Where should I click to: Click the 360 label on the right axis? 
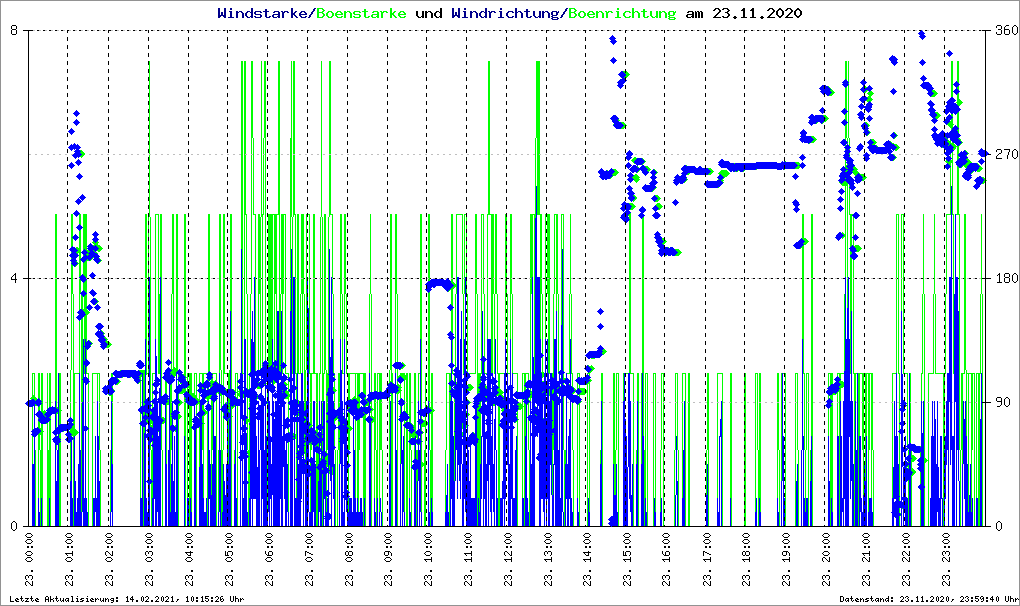1005,31
